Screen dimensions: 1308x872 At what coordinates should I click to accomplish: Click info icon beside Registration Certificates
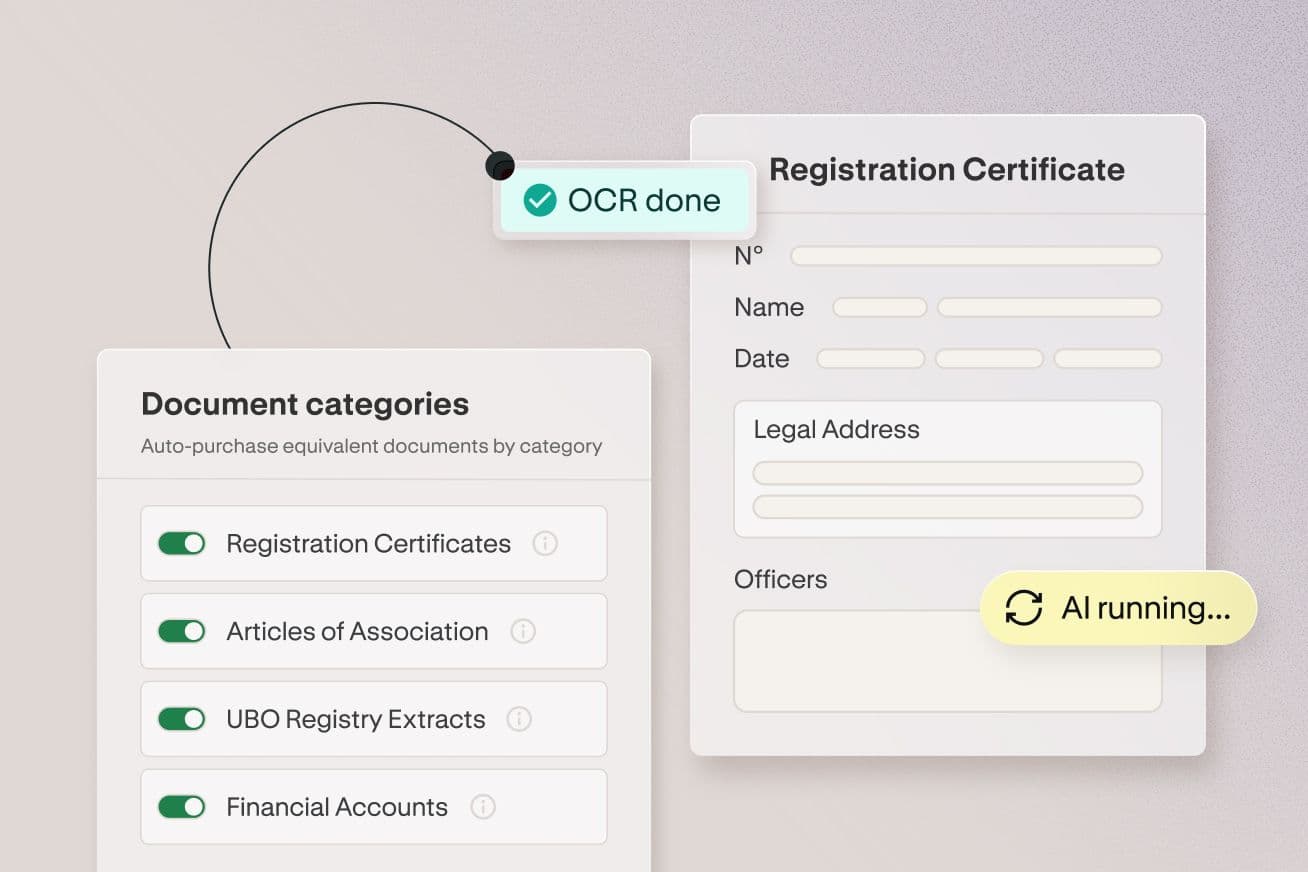click(x=545, y=543)
